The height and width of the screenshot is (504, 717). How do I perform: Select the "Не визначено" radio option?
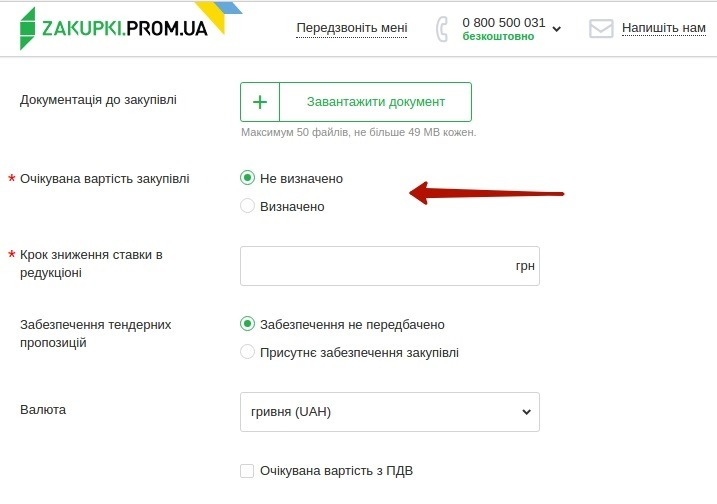[x=248, y=178]
